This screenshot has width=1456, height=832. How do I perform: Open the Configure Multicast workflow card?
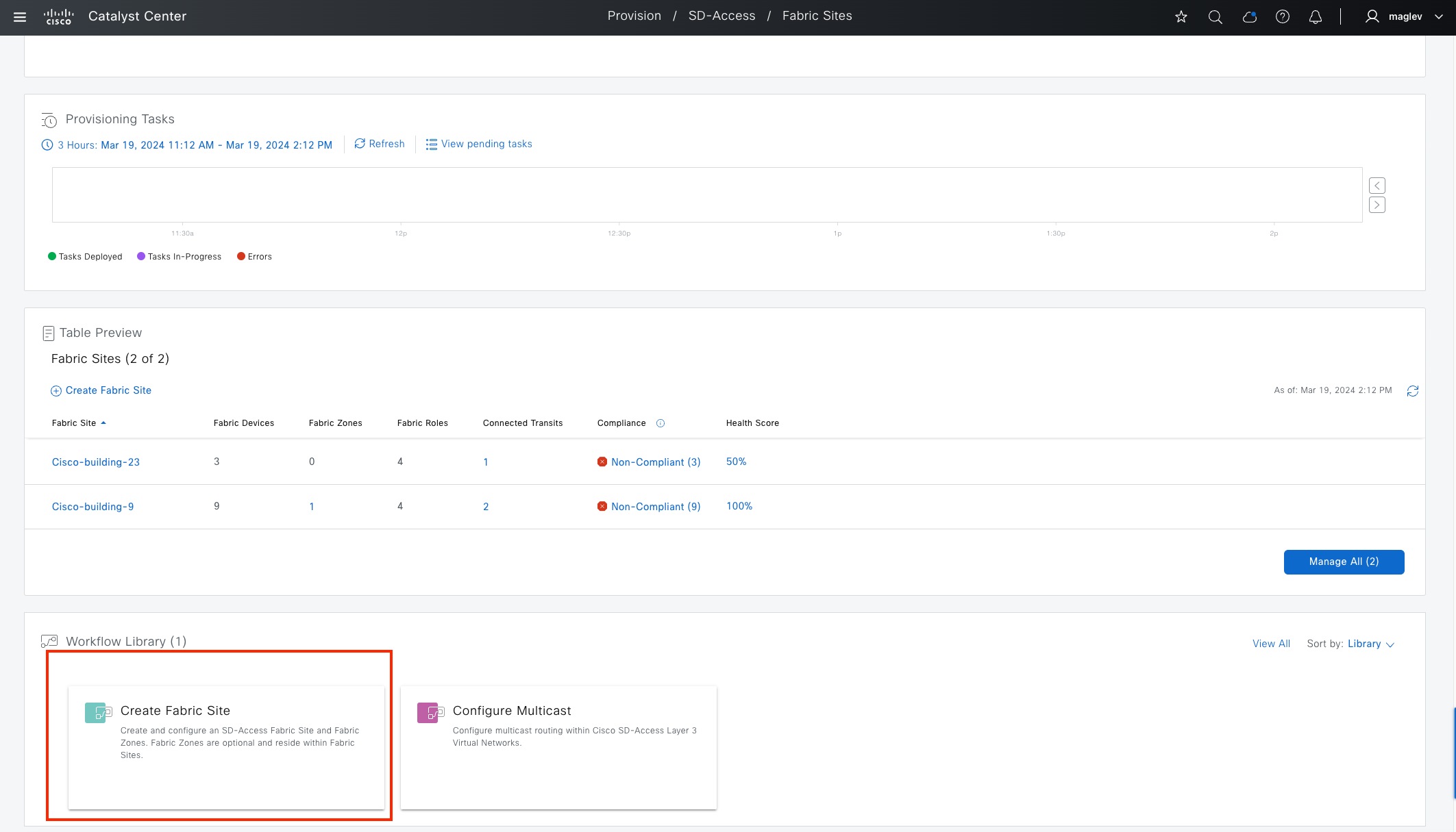pyautogui.click(x=558, y=746)
